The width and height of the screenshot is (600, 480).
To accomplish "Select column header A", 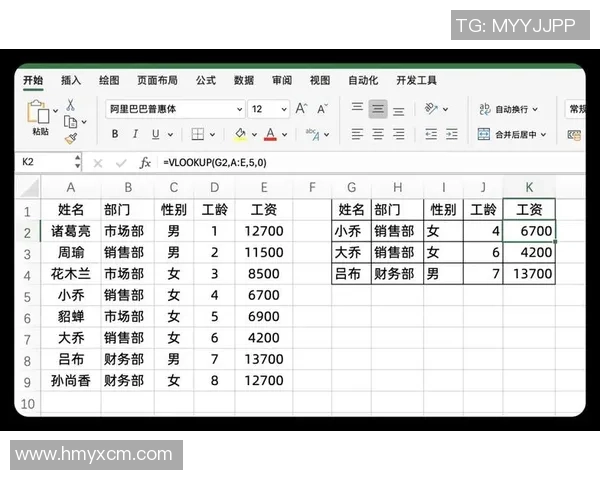I will pyautogui.click(x=71, y=188).
